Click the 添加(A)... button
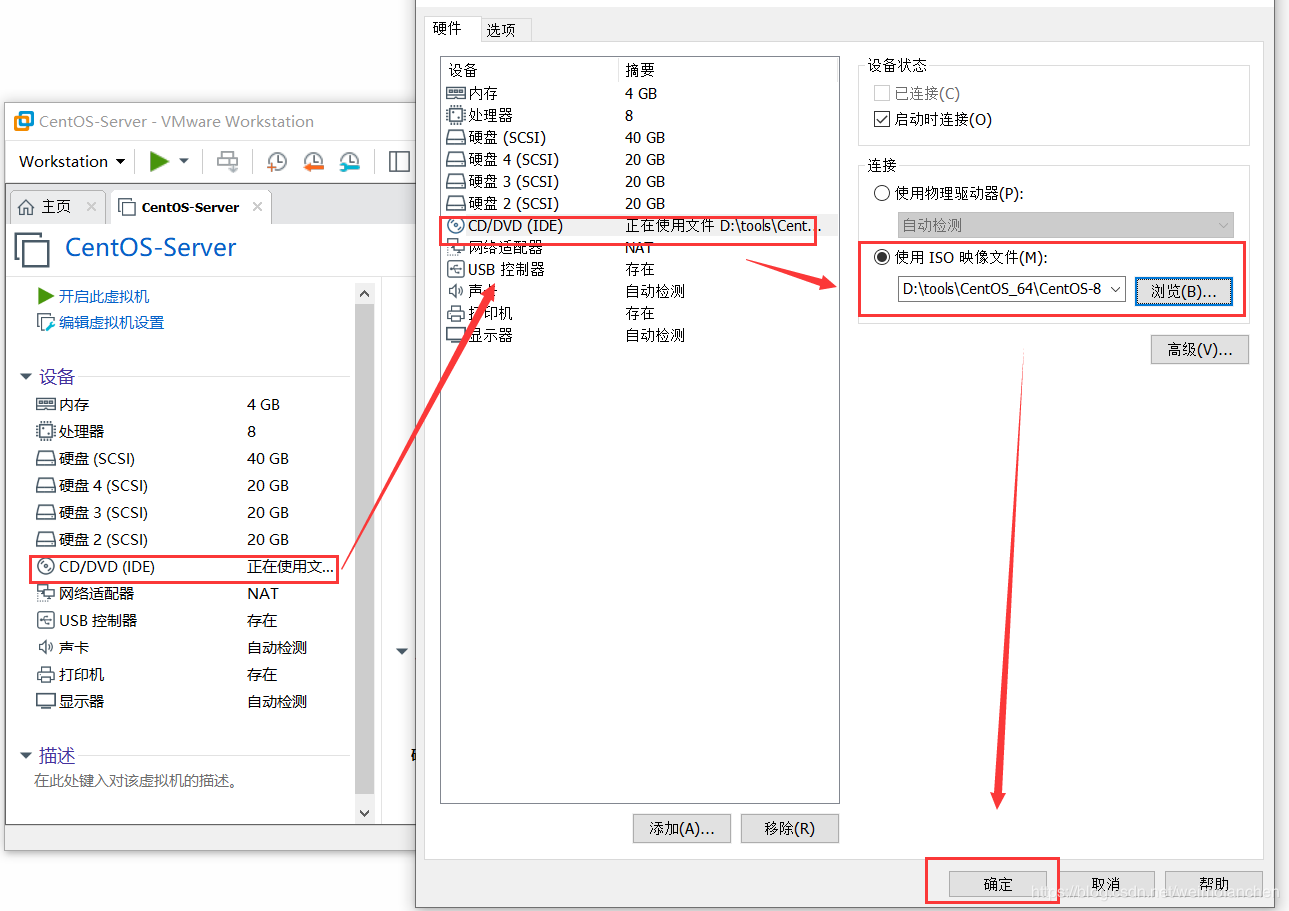This screenshot has width=1289, height=911. (682, 828)
